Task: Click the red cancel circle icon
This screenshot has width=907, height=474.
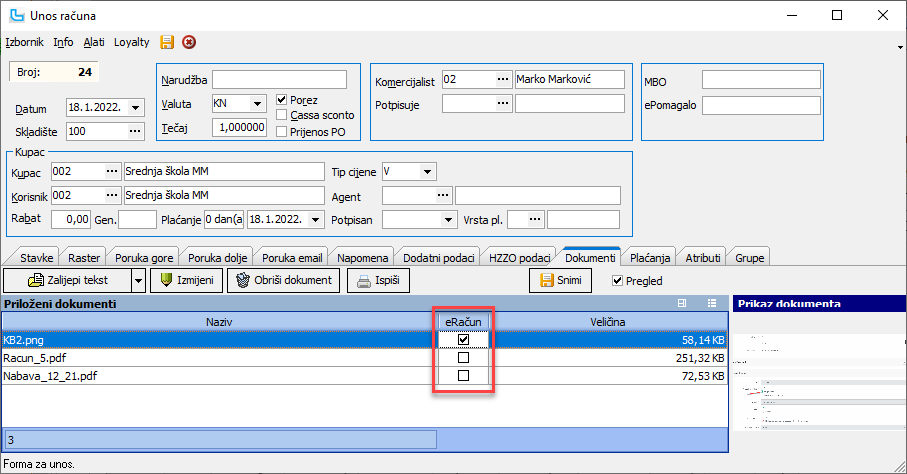Action: click(x=189, y=42)
